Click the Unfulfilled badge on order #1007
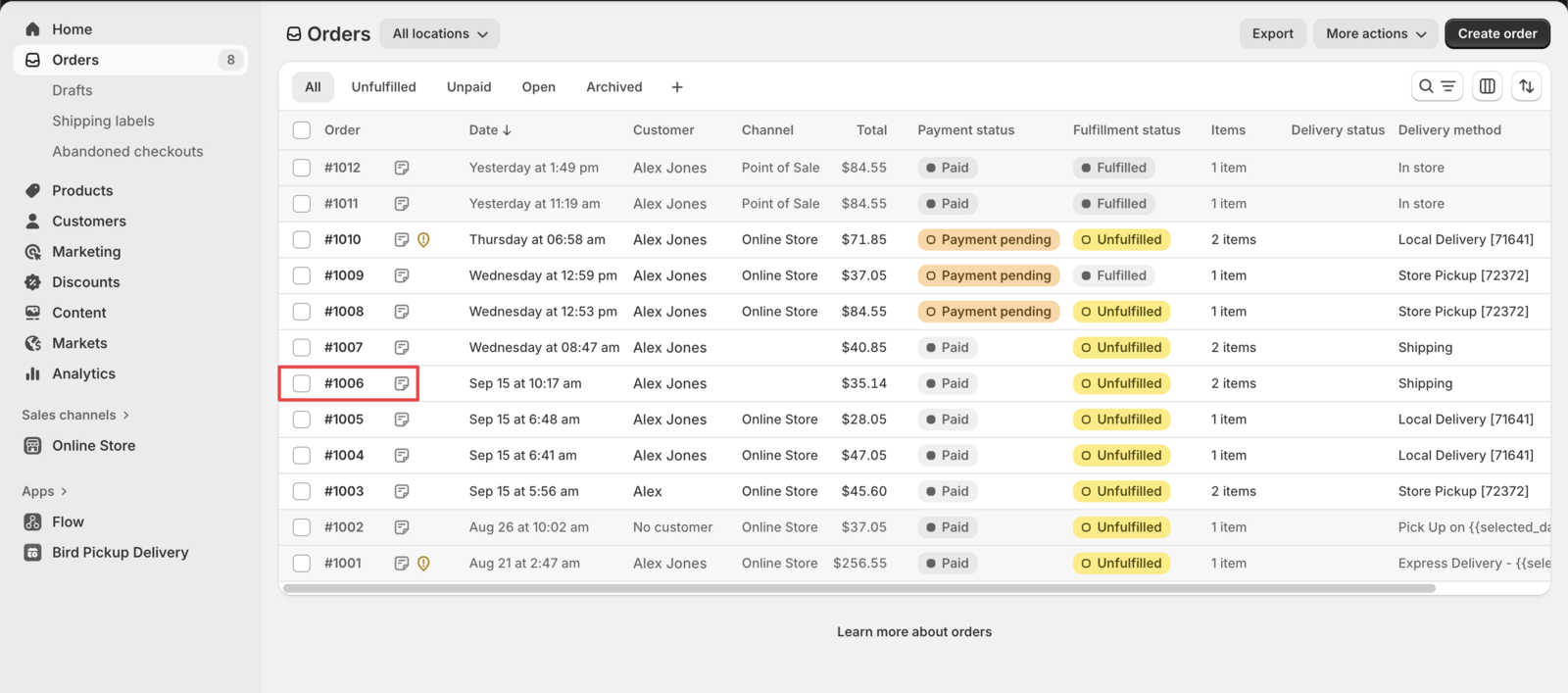 pos(1121,347)
